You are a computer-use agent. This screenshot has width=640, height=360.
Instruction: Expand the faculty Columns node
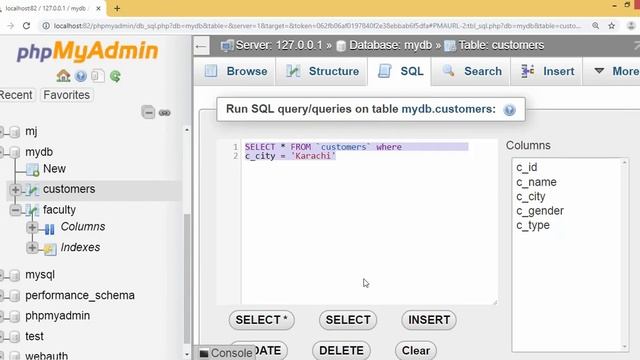pyautogui.click(x=32, y=227)
